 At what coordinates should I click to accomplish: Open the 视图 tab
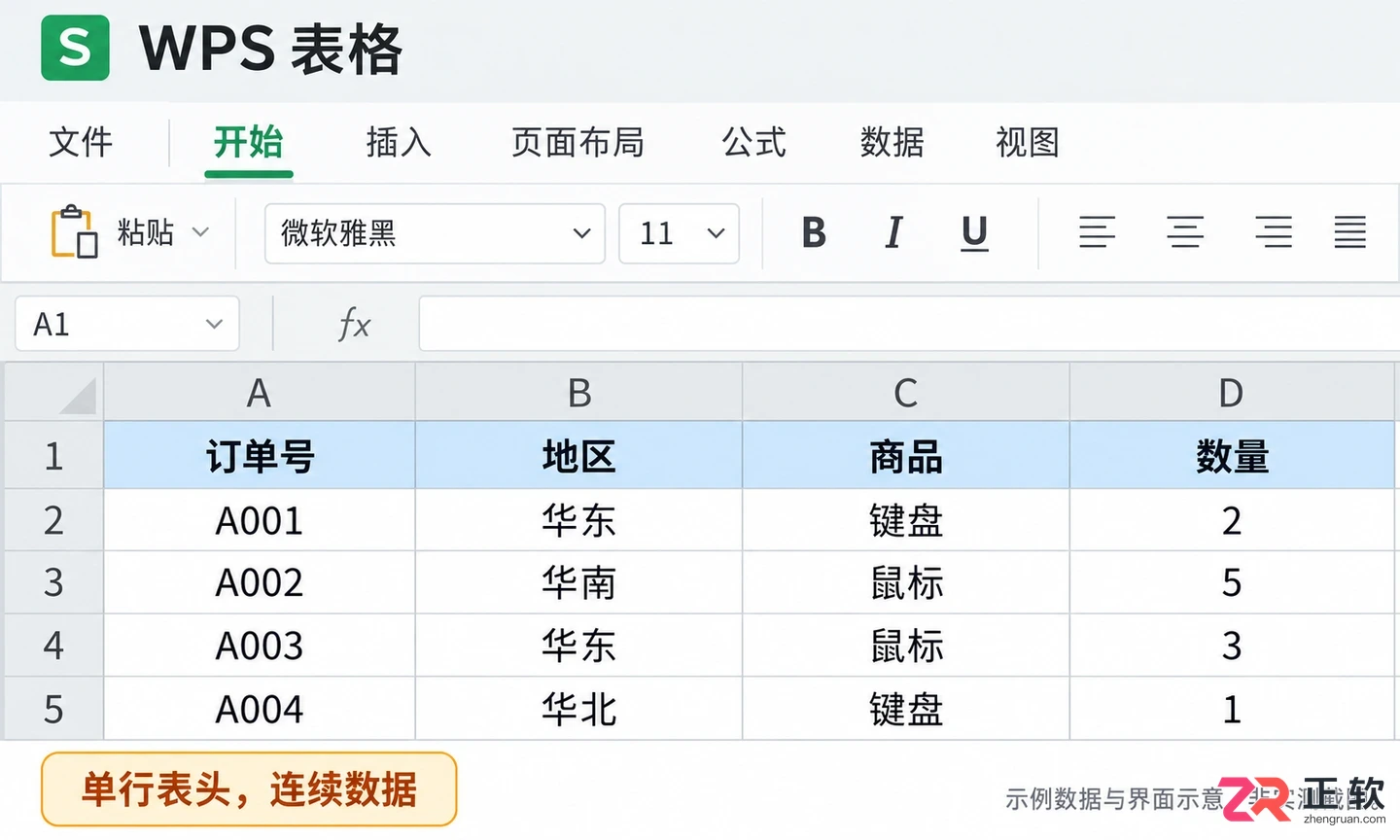[x=1028, y=142]
